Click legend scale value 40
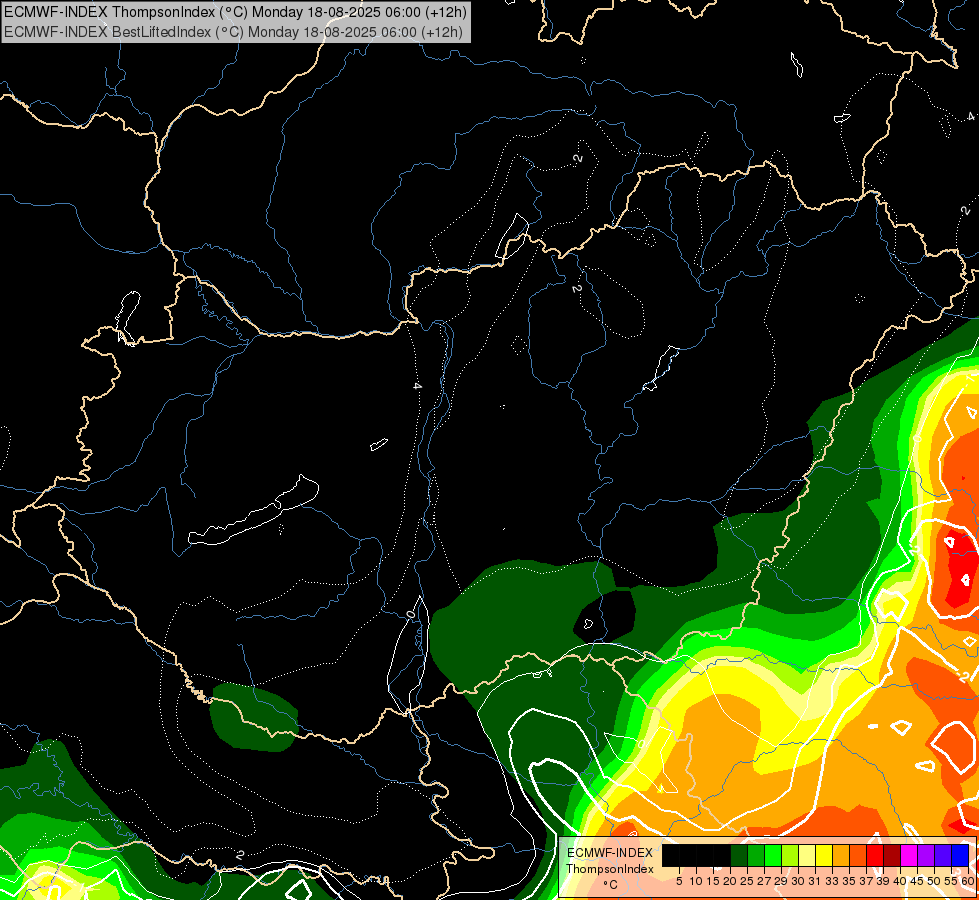The width and height of the screenshot is (979, 900). (x=900, y=881)
